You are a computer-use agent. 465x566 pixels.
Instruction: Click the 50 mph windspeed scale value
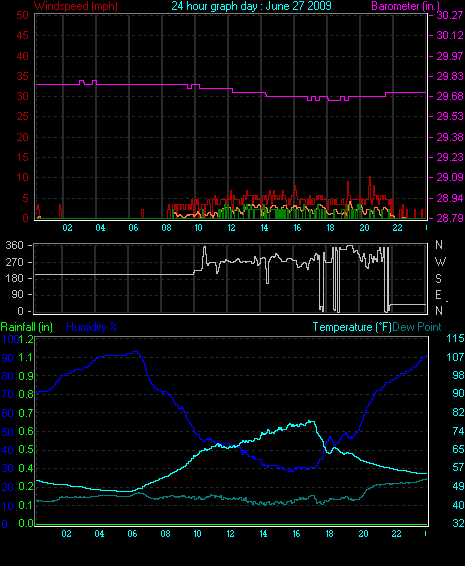[x=22, y=15]
